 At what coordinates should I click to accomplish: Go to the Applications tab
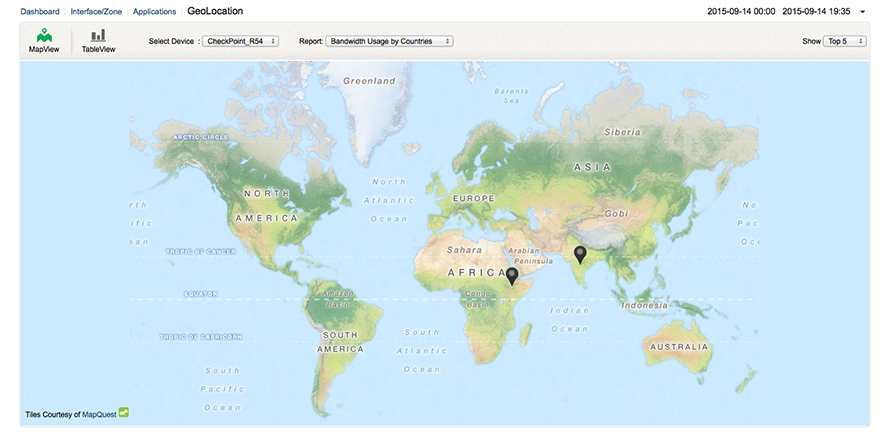[154, 11]
